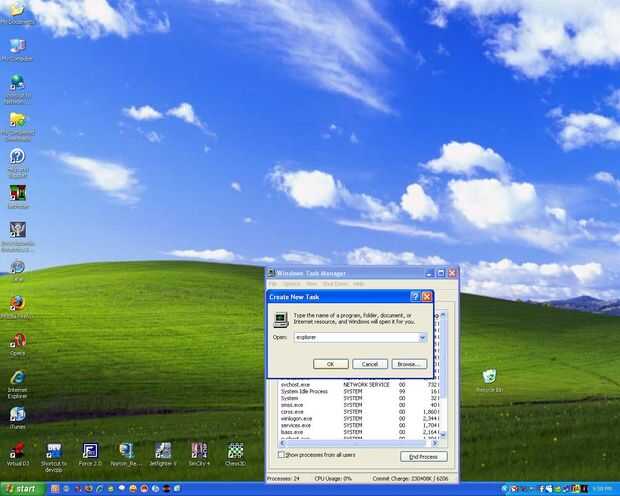Select the shared folder desktop icon
620x496 pixels.
click(x=17, y=127)
